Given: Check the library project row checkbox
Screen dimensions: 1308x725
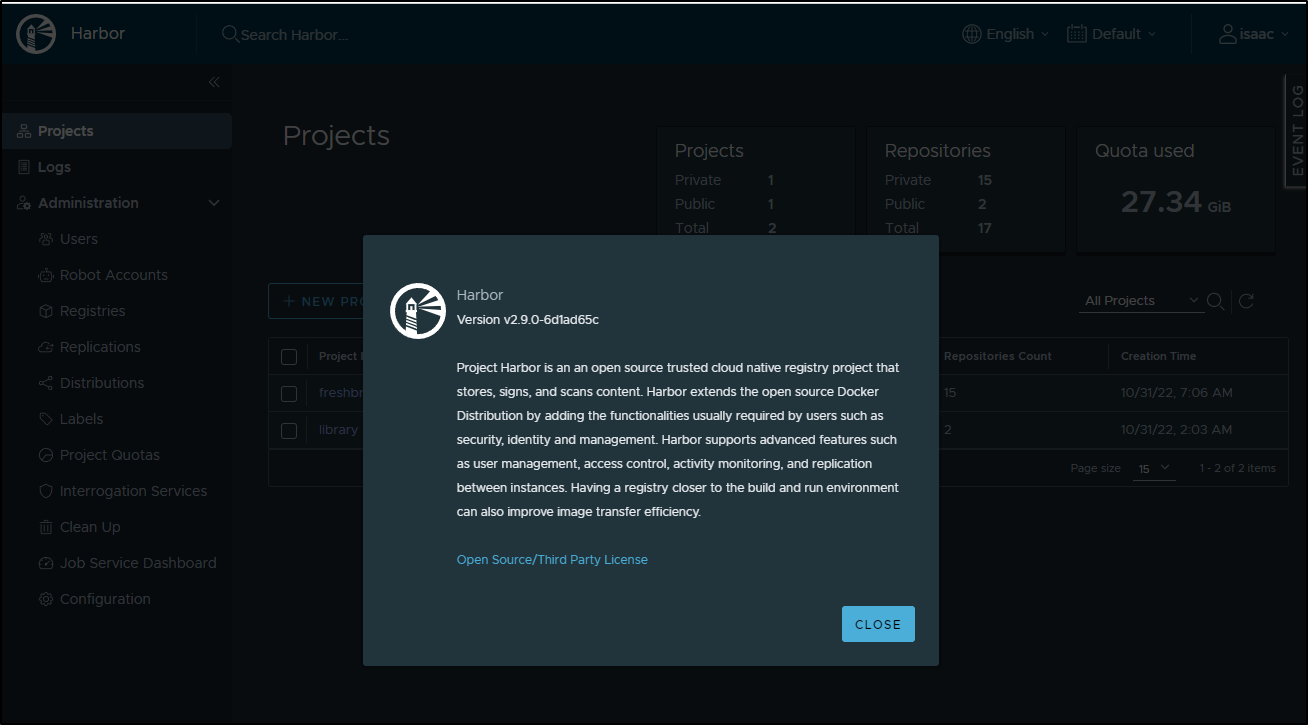Looking at the screenshot, I should pyautogui.click(x=289, y=431).
